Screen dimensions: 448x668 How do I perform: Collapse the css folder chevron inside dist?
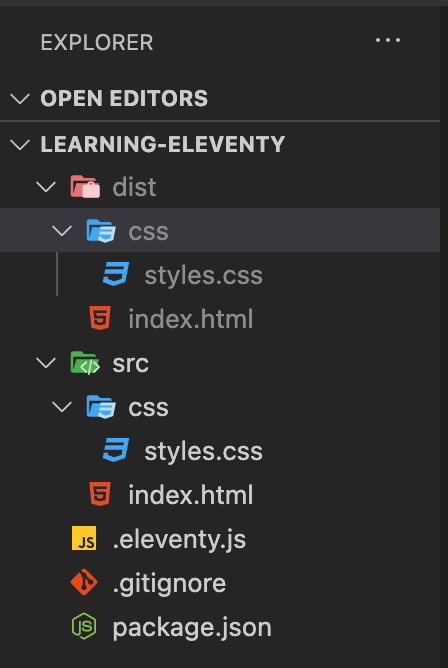62,231
